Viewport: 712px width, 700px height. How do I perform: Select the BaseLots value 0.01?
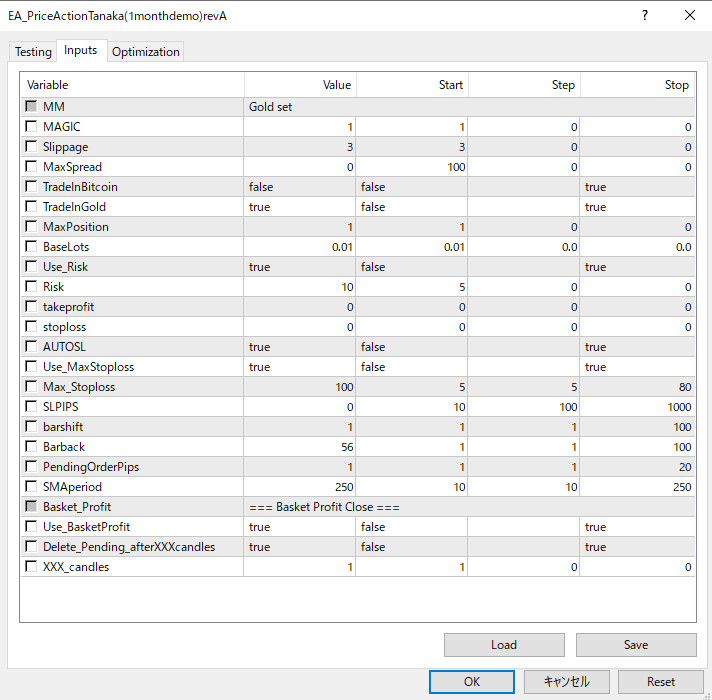pyautogui.click(x=300, y=246)
